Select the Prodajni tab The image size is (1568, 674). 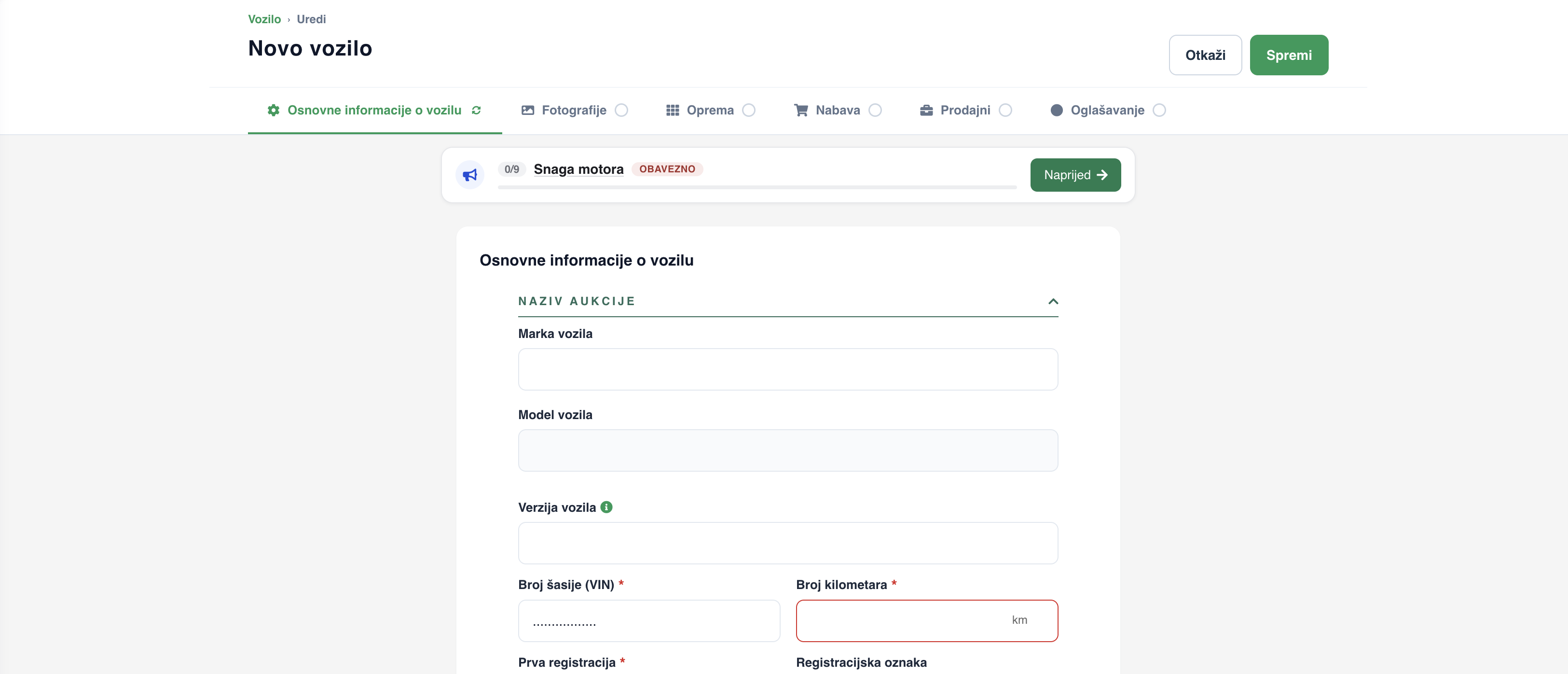click(x=966, y=110)
